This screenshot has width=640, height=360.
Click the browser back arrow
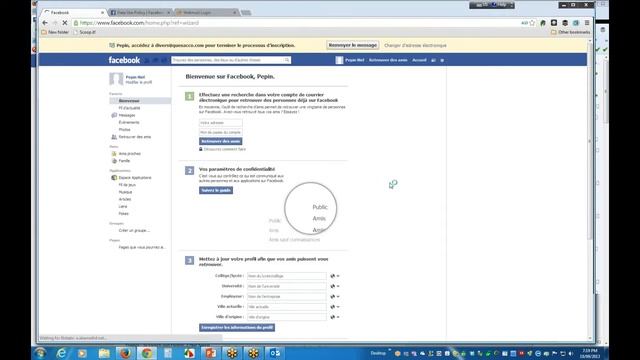click(x=45, y=23)
